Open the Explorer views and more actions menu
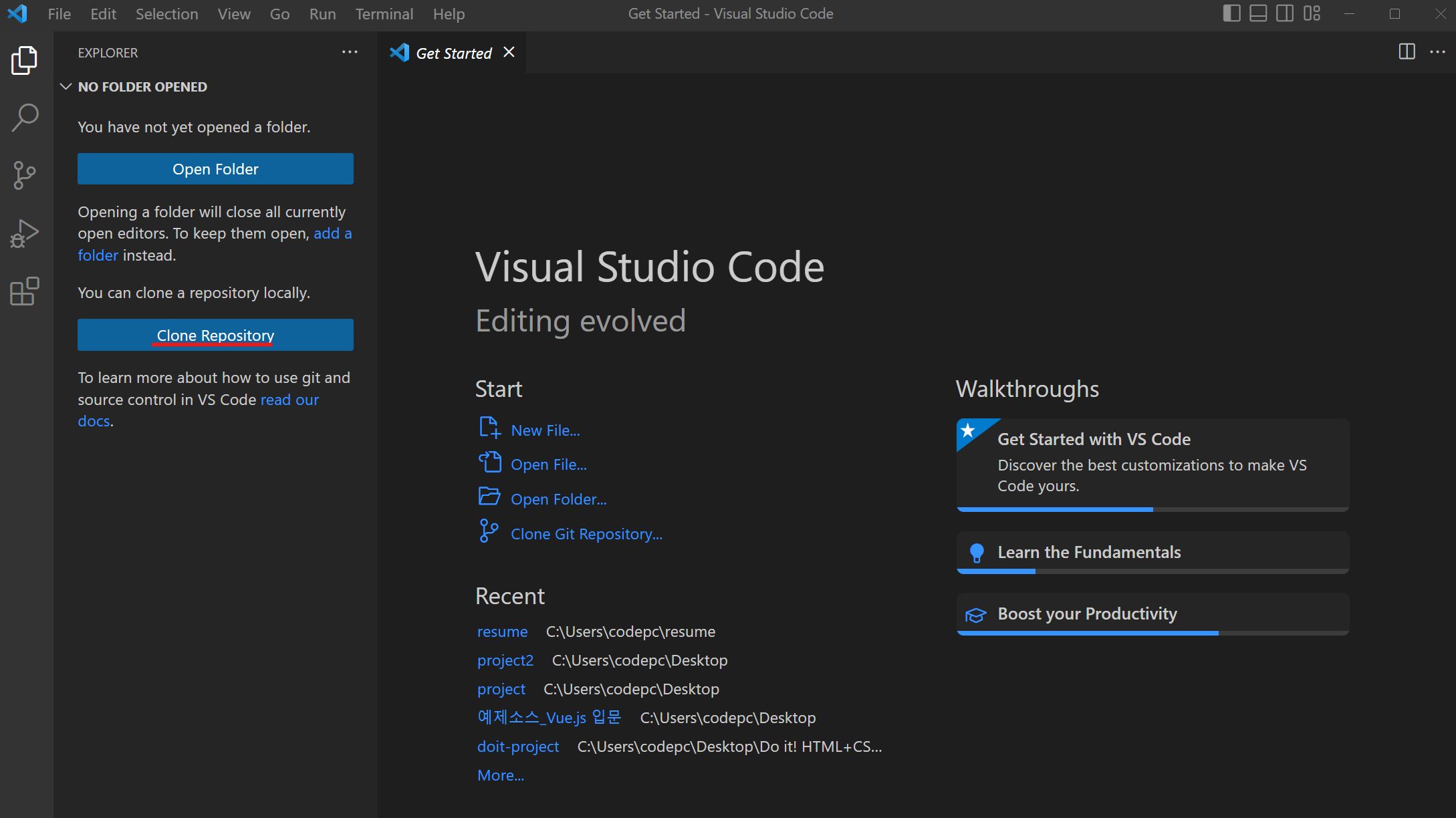This screenshot has height=818, width=1456. point(350,52)
